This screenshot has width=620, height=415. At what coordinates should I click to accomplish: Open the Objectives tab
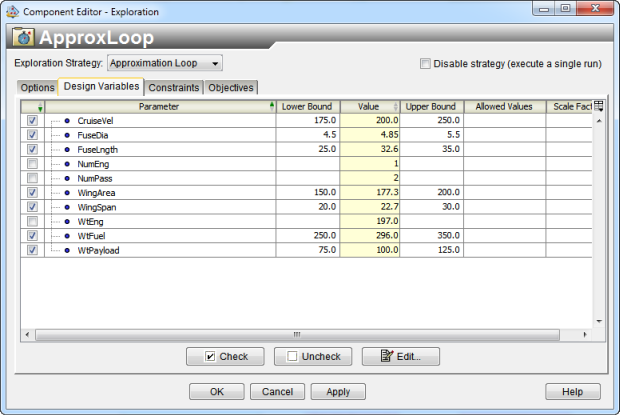(231, 88)
